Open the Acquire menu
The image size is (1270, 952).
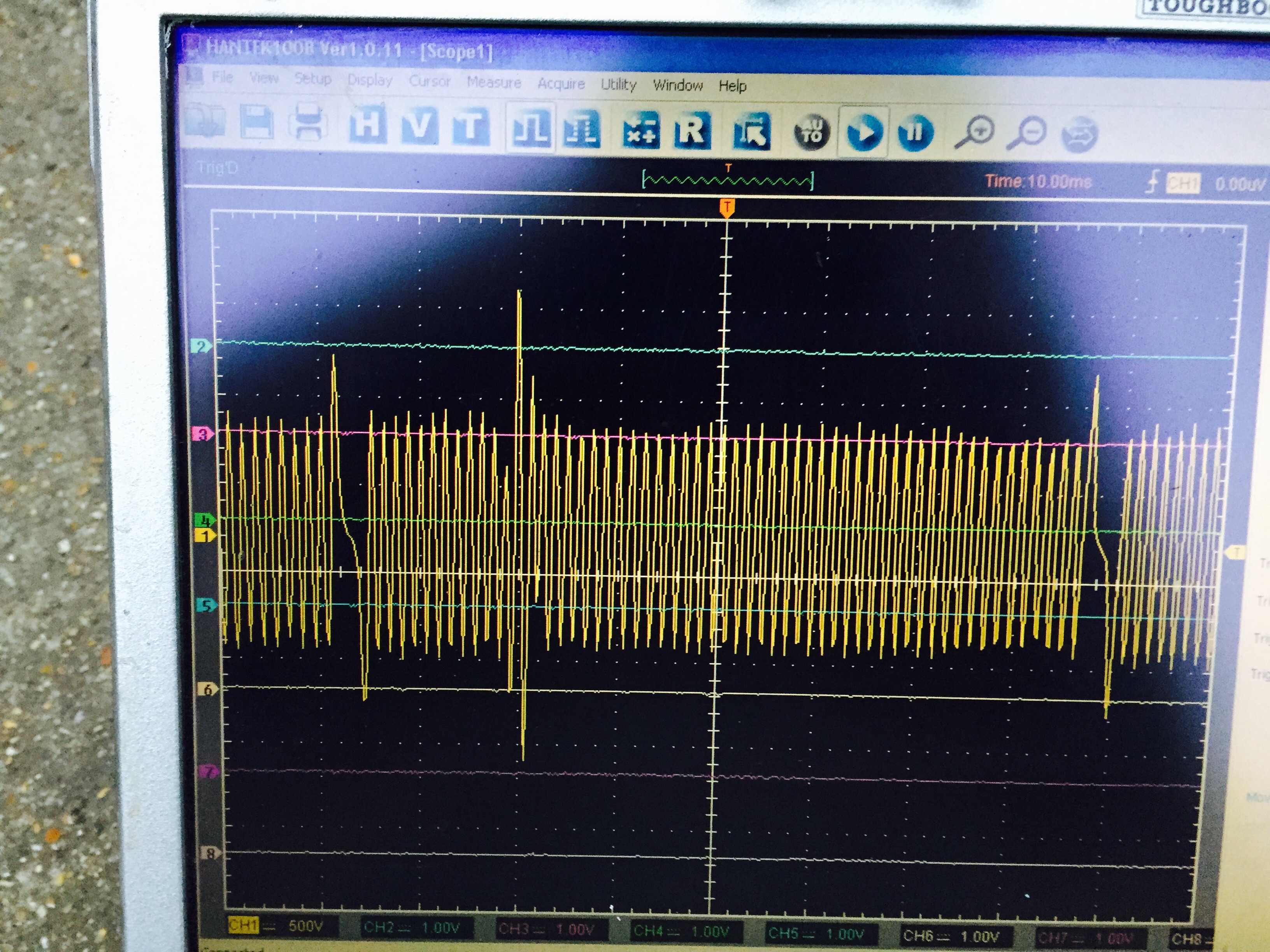561,84
